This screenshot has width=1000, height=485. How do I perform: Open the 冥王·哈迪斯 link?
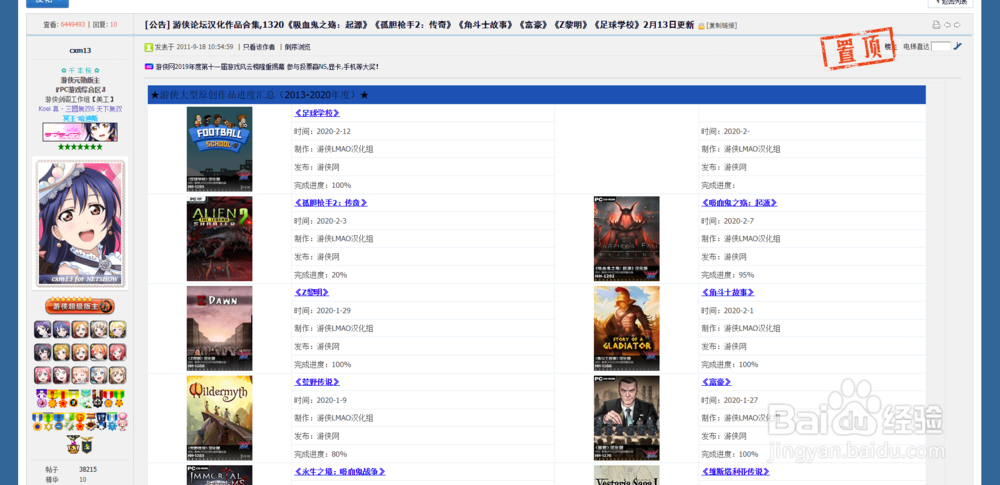80,118
